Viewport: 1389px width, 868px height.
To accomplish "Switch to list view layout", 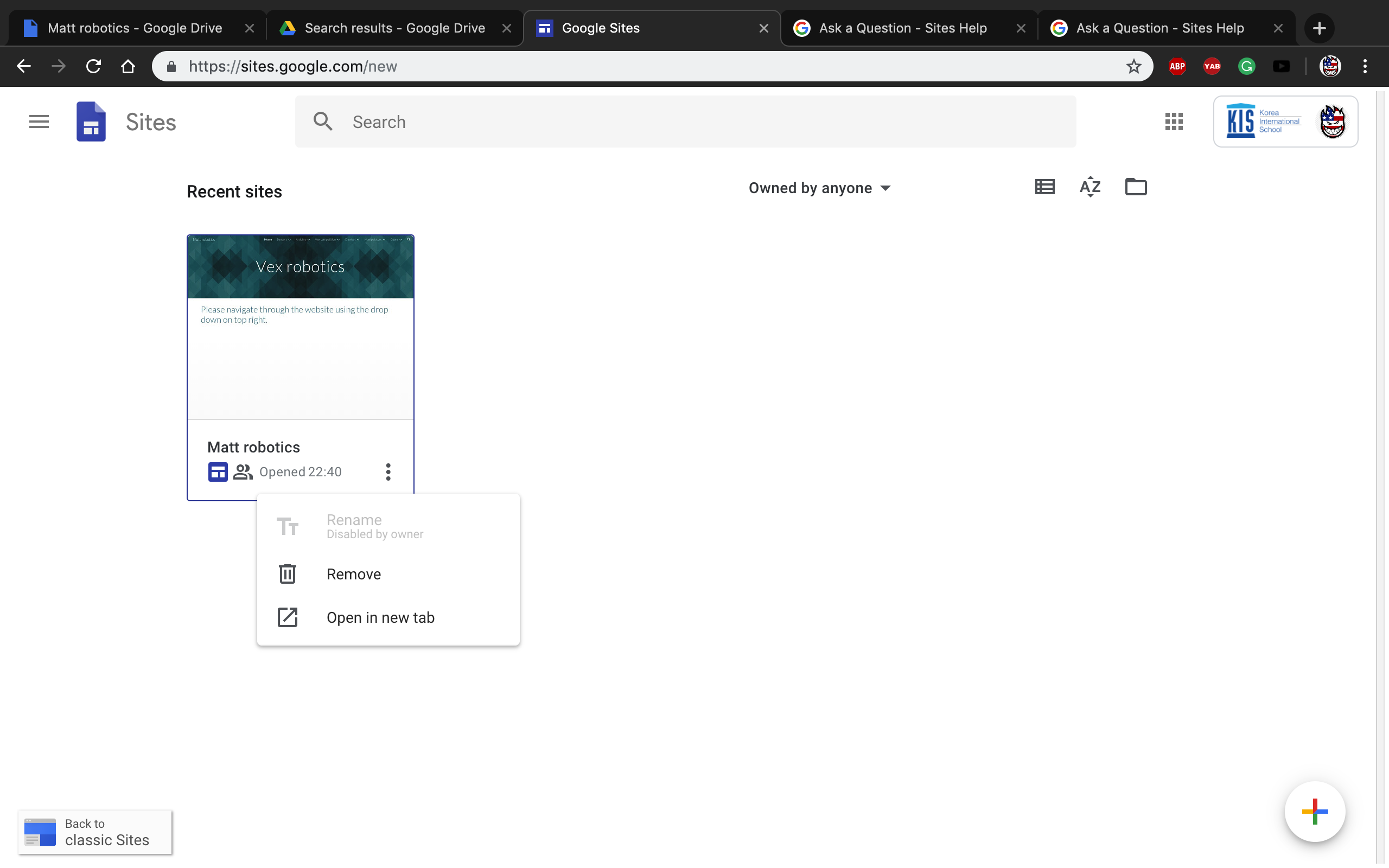I will pyautogui.click(x=1044, y=187).
